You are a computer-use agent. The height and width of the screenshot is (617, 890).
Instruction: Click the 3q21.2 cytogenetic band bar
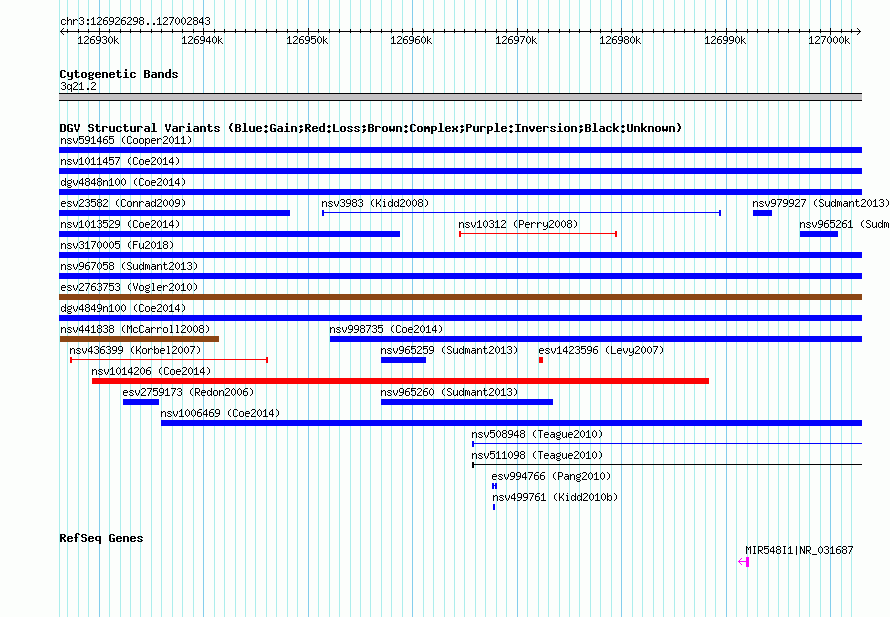[x=460, y=97]
